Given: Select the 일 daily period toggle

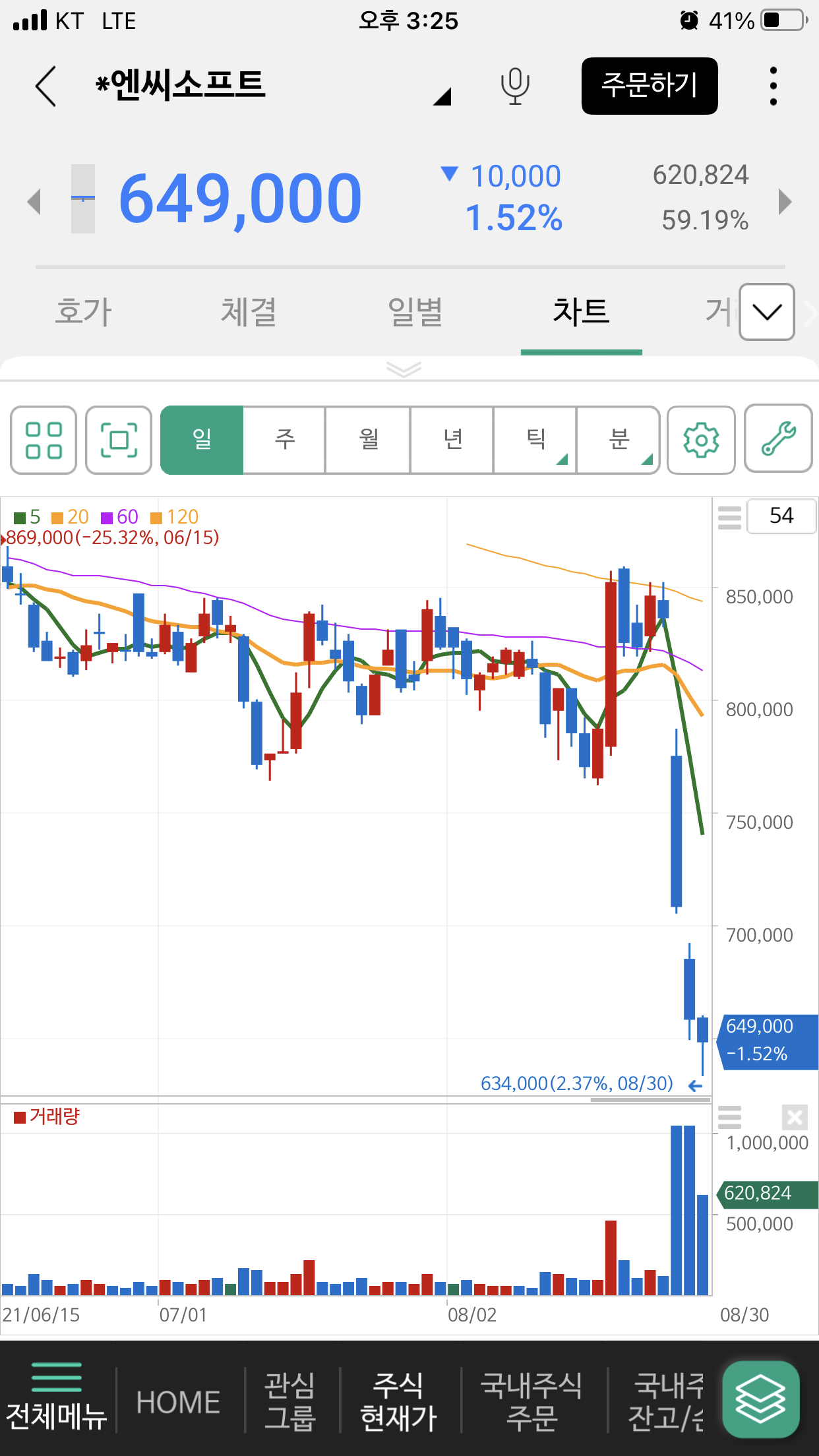Looking at the screenshot, I should click(x=202, y=440).
